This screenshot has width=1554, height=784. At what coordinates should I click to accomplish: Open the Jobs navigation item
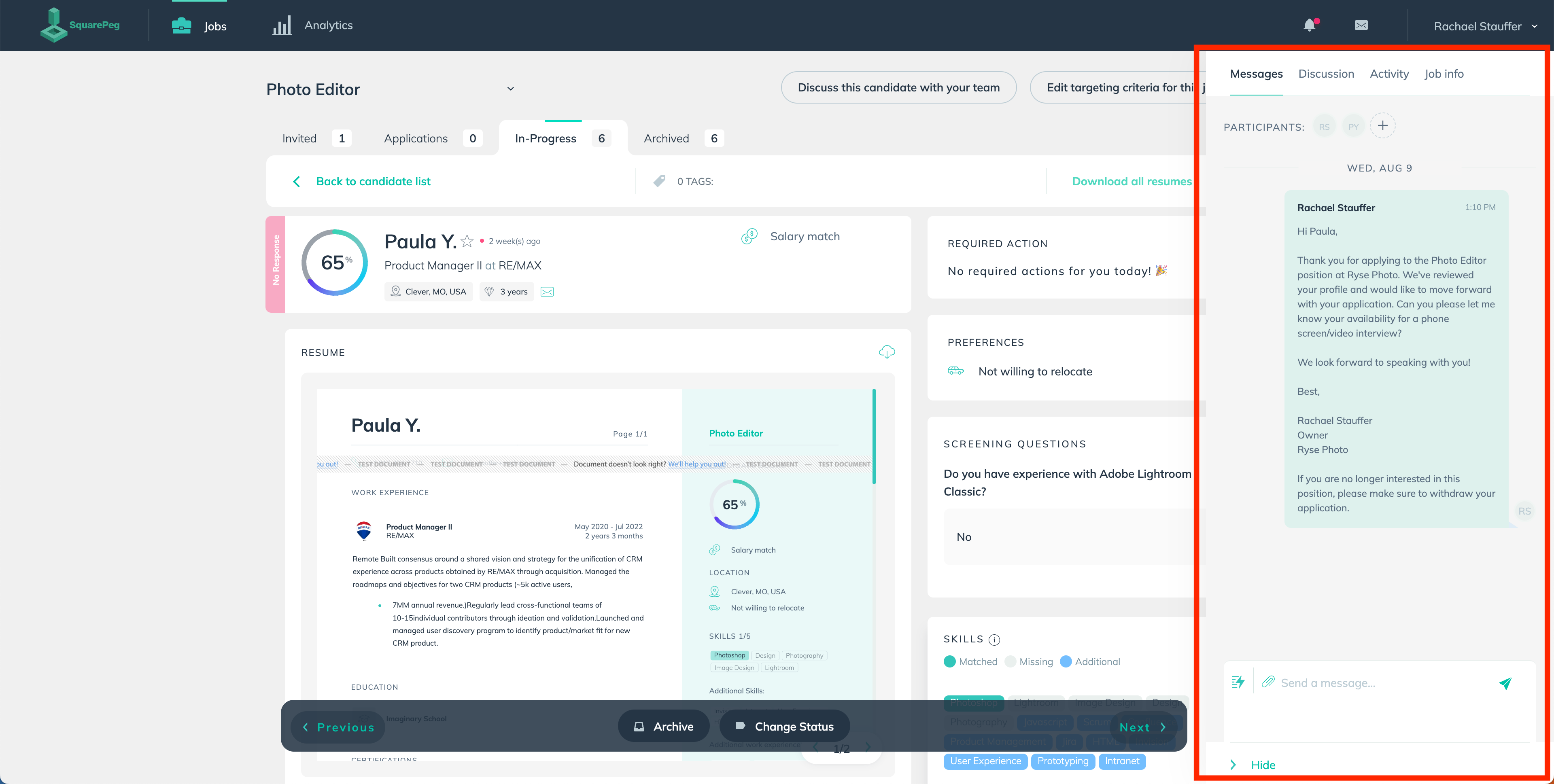(199, 26)
